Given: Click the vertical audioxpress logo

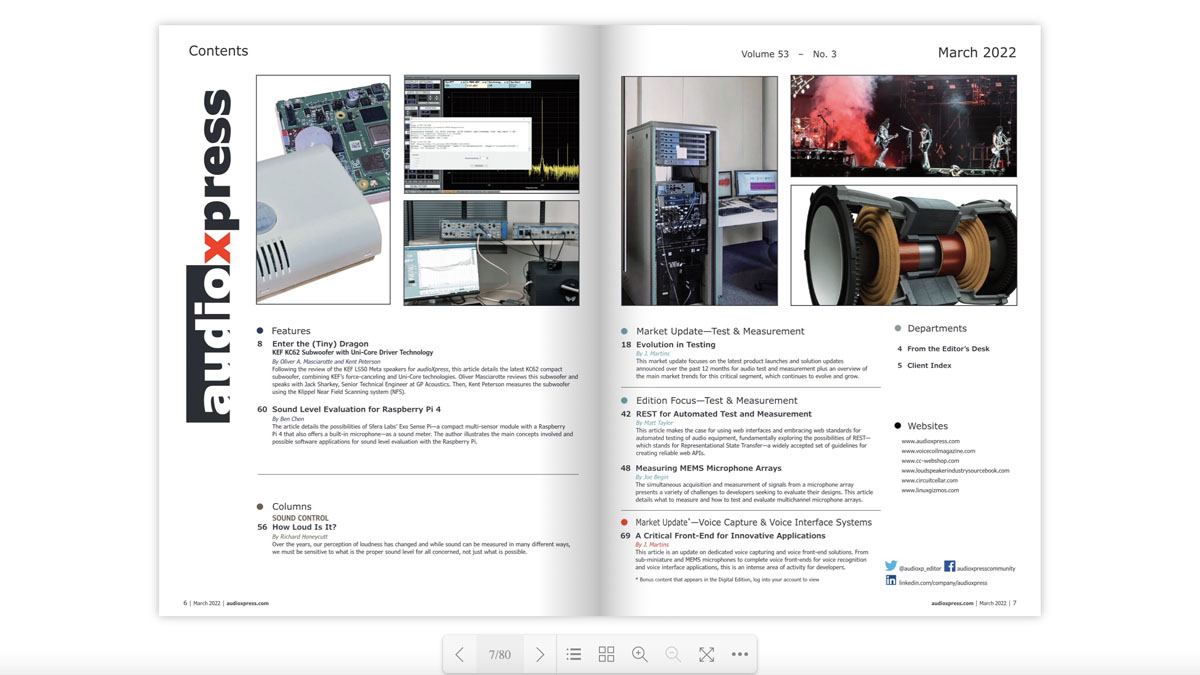Looking at the screenshot, I should (x=210, y=256).
